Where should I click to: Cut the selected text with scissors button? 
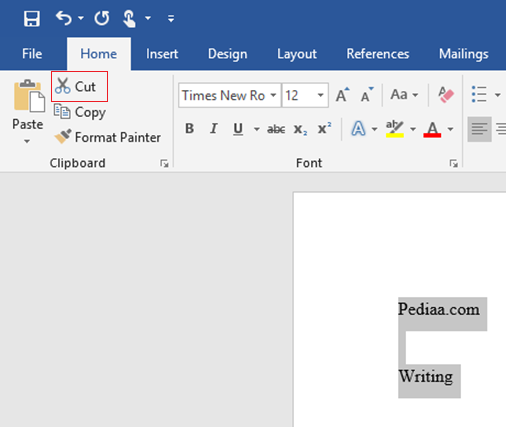[x=79, y=87]
